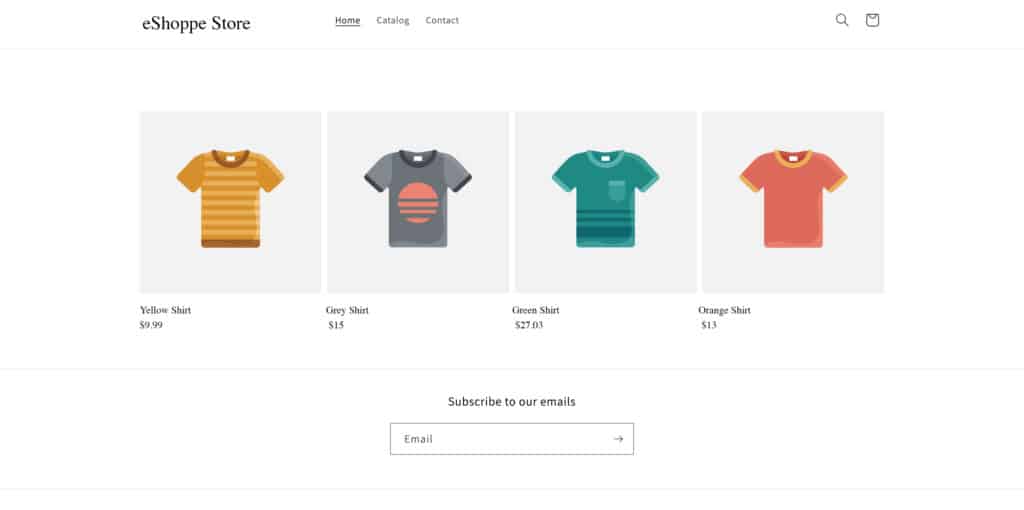
Task: Go to the Home menu item
Action: pyautogui.click(x=347, y=20)
